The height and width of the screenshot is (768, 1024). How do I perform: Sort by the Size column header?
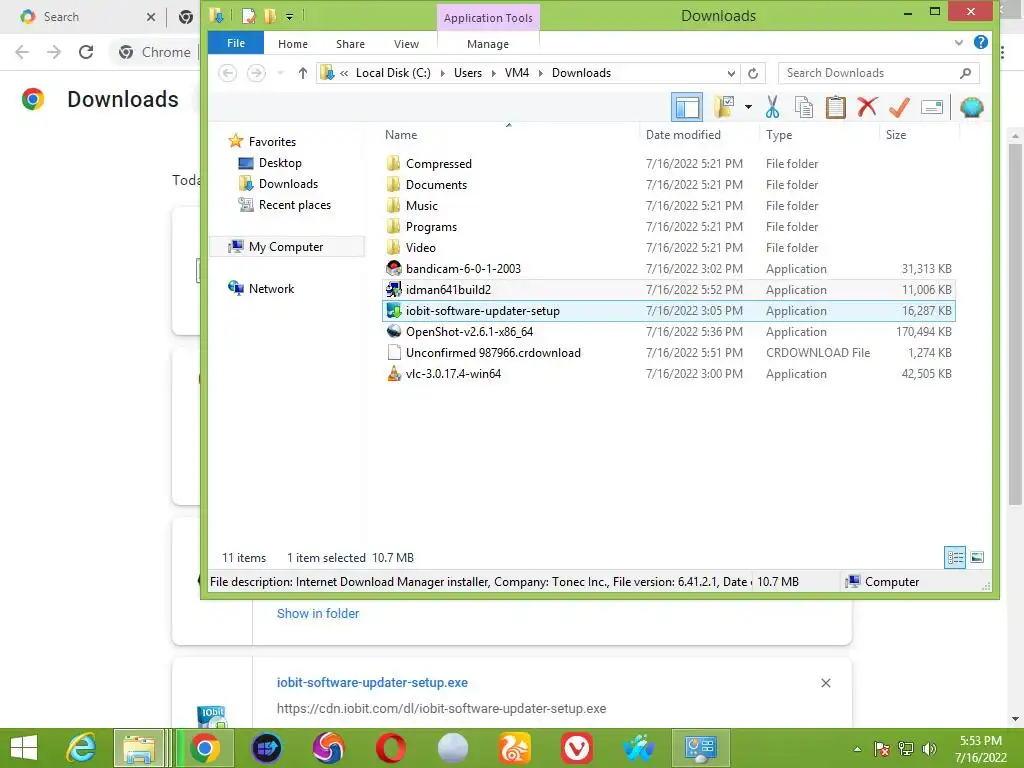click(x=895, y=135)
